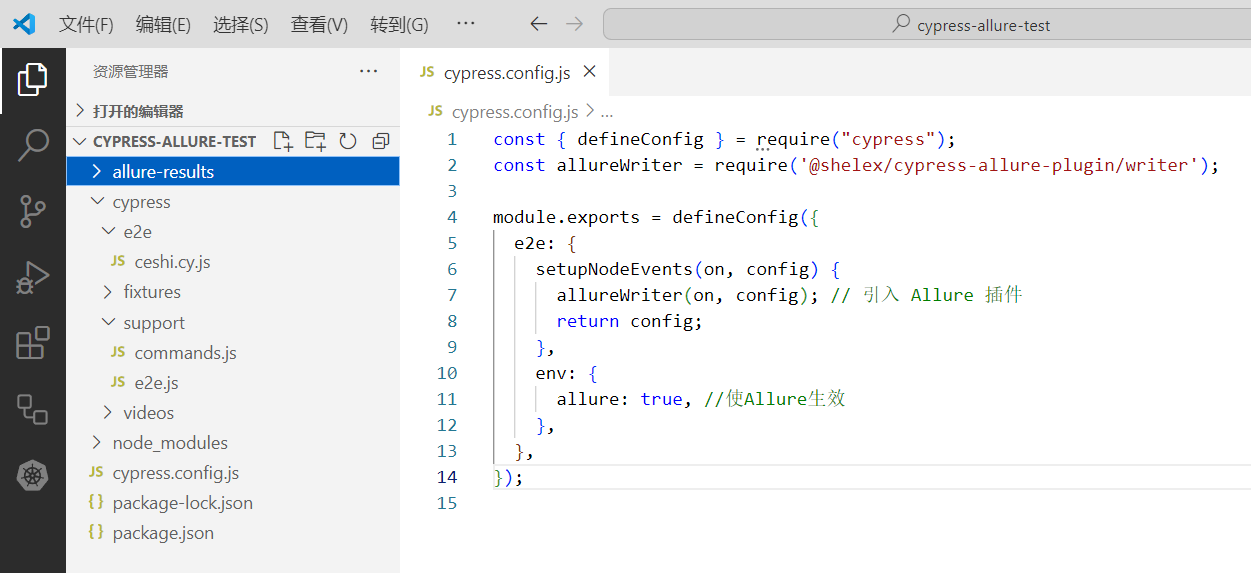The image size is (1251, 573).
Task: Click the New File icon in explorer
Action: click(283, 141)
